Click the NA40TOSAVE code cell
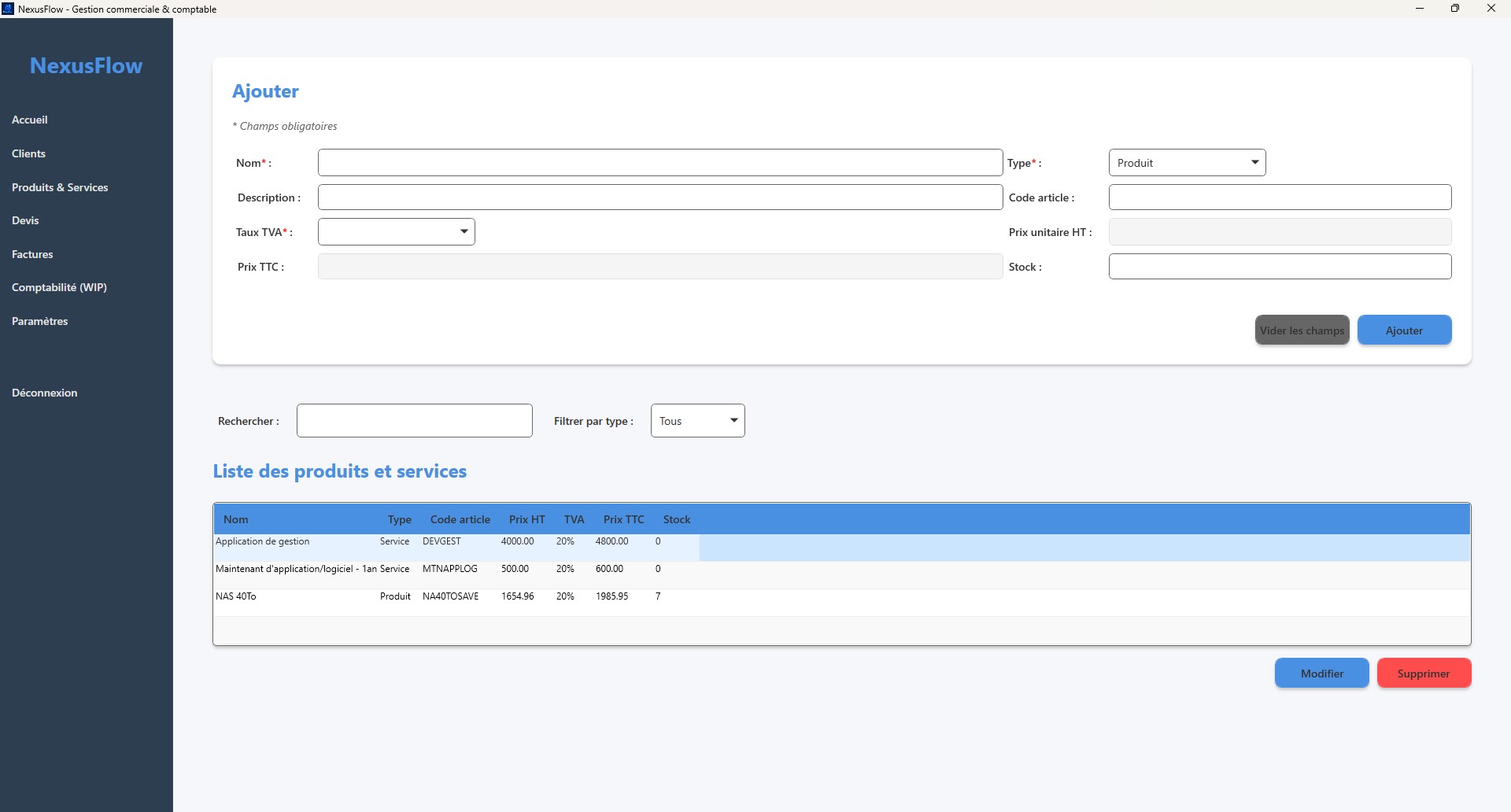 point(450,596)
